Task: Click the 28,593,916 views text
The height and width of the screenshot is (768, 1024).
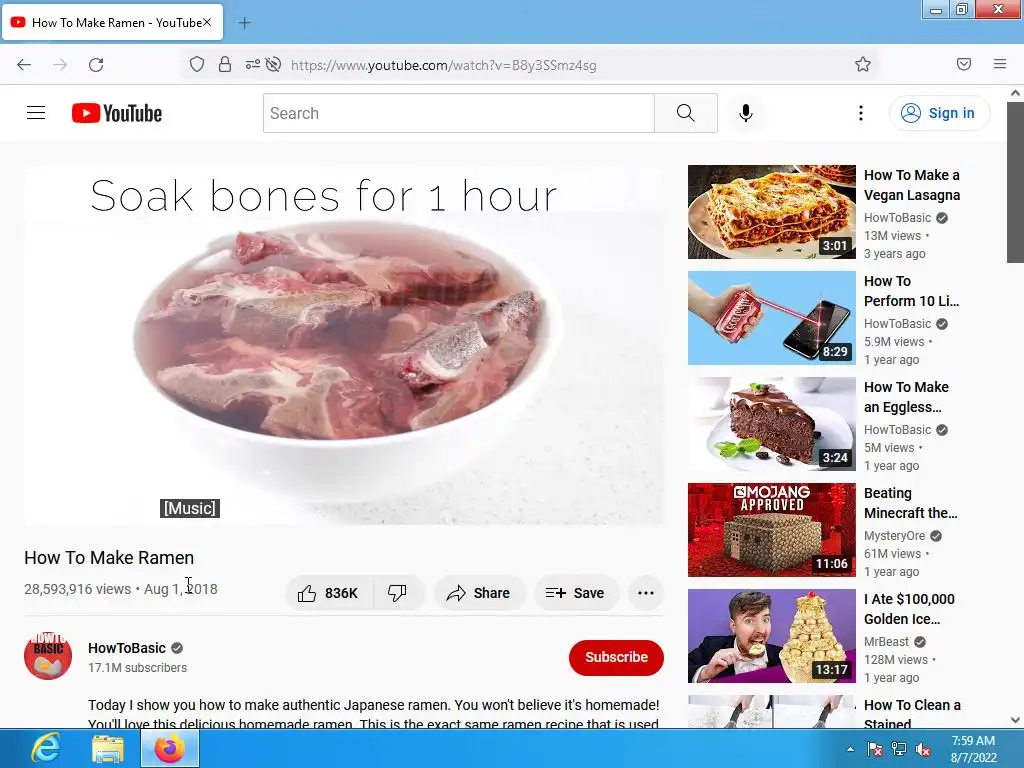Action: pyautogui.click(x=78, y=589)
